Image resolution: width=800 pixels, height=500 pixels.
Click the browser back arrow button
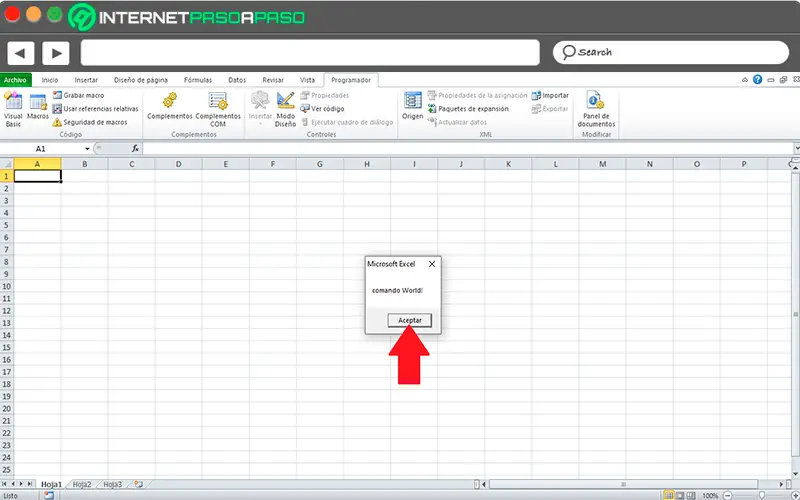[x=20, y=53]
